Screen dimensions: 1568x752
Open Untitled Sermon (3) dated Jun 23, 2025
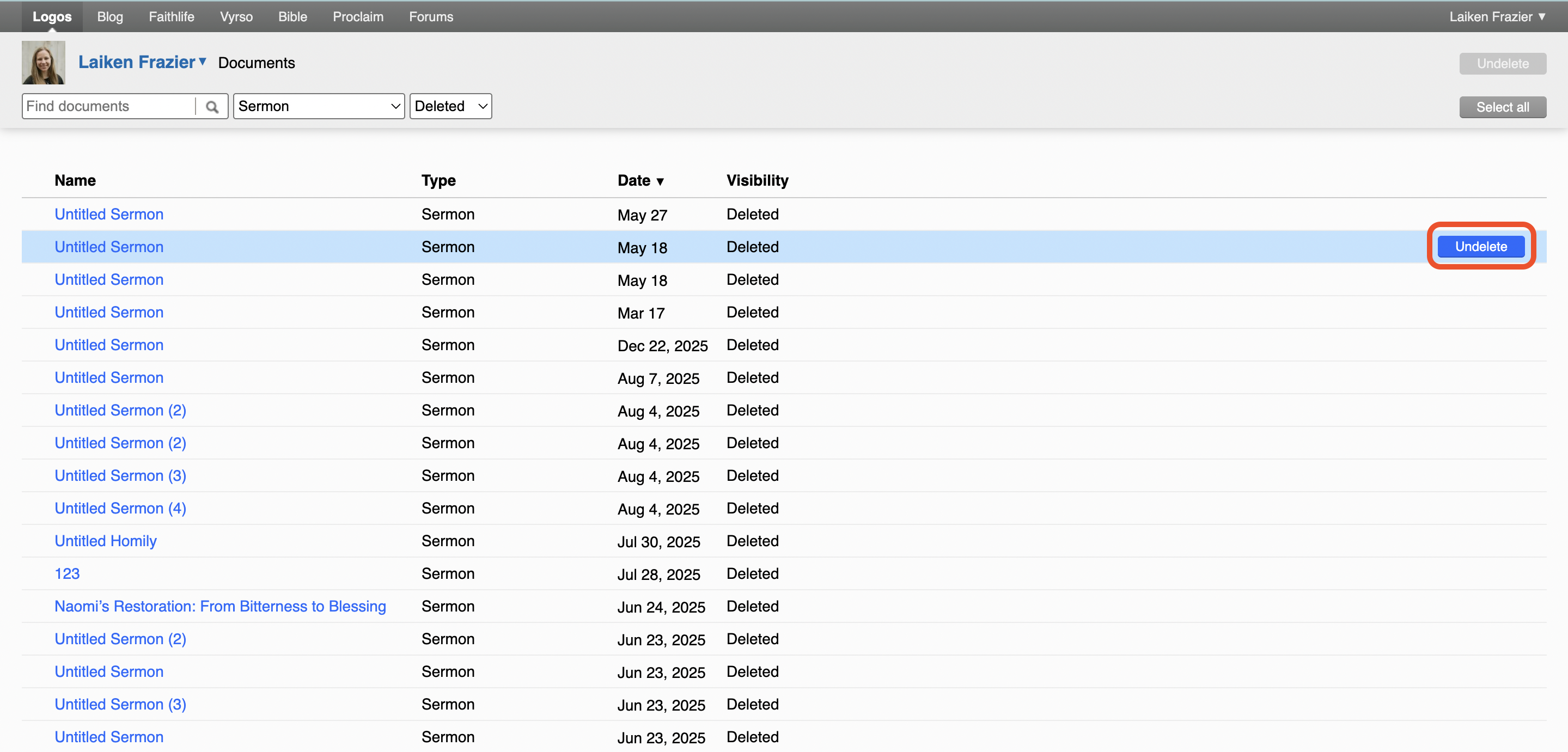point(120,705)
